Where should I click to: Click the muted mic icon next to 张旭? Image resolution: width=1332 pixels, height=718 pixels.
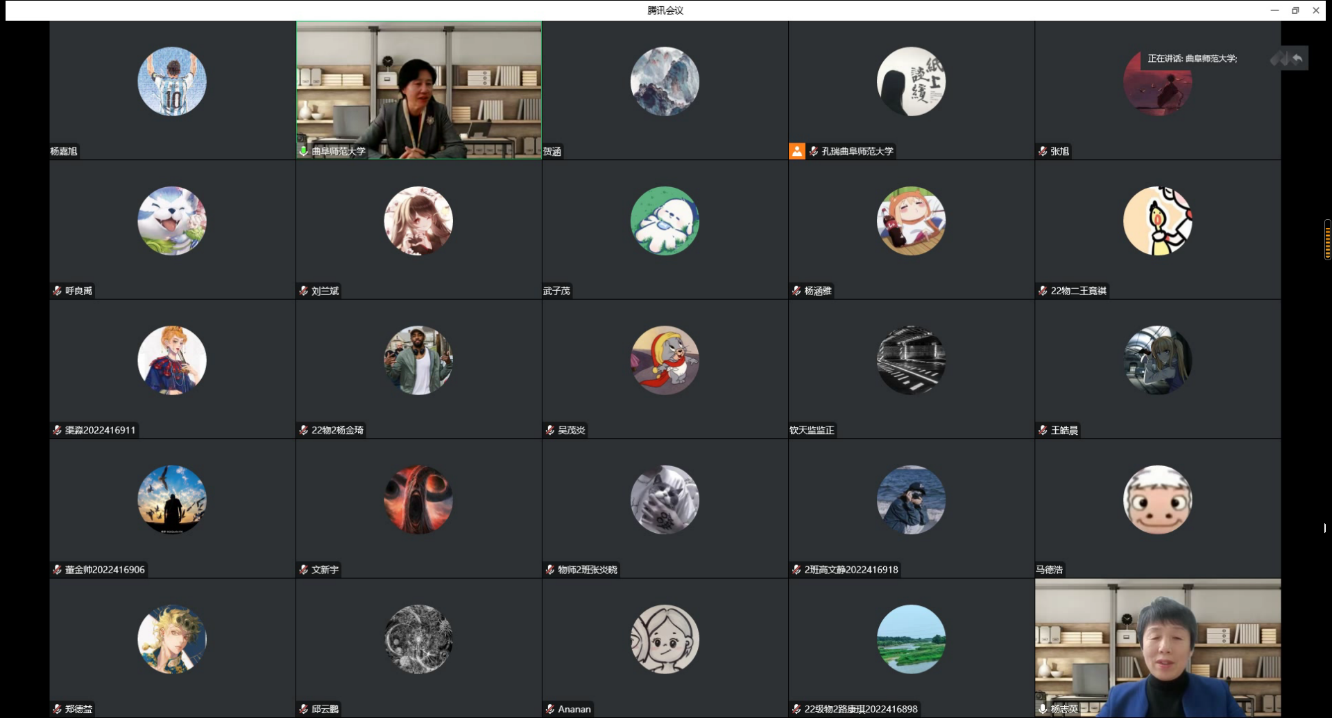point(1042,151)
